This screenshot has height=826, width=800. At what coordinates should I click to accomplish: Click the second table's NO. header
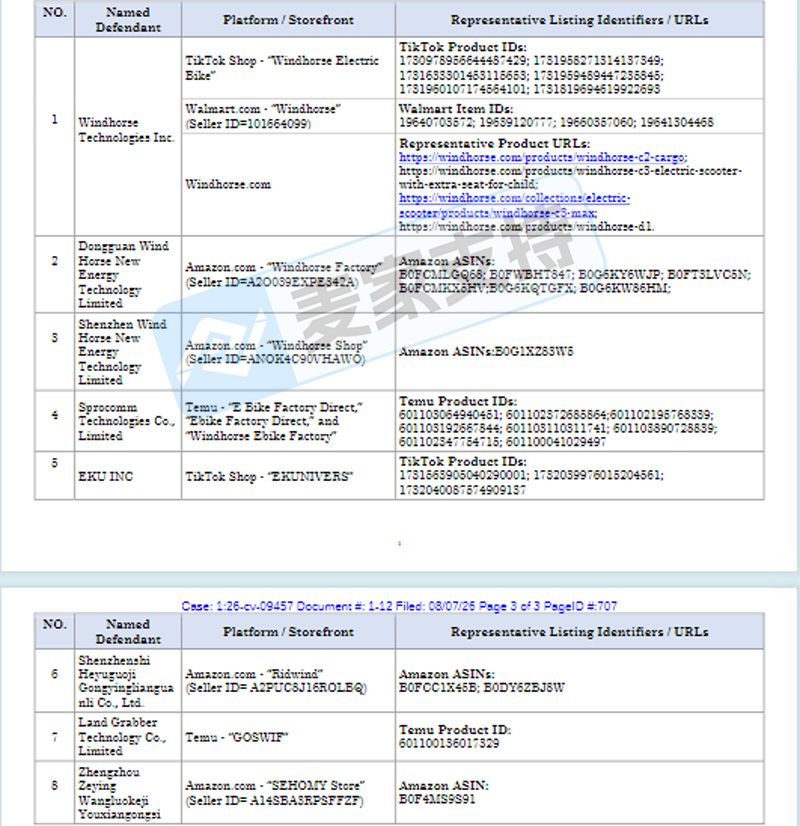coord(55,631)
